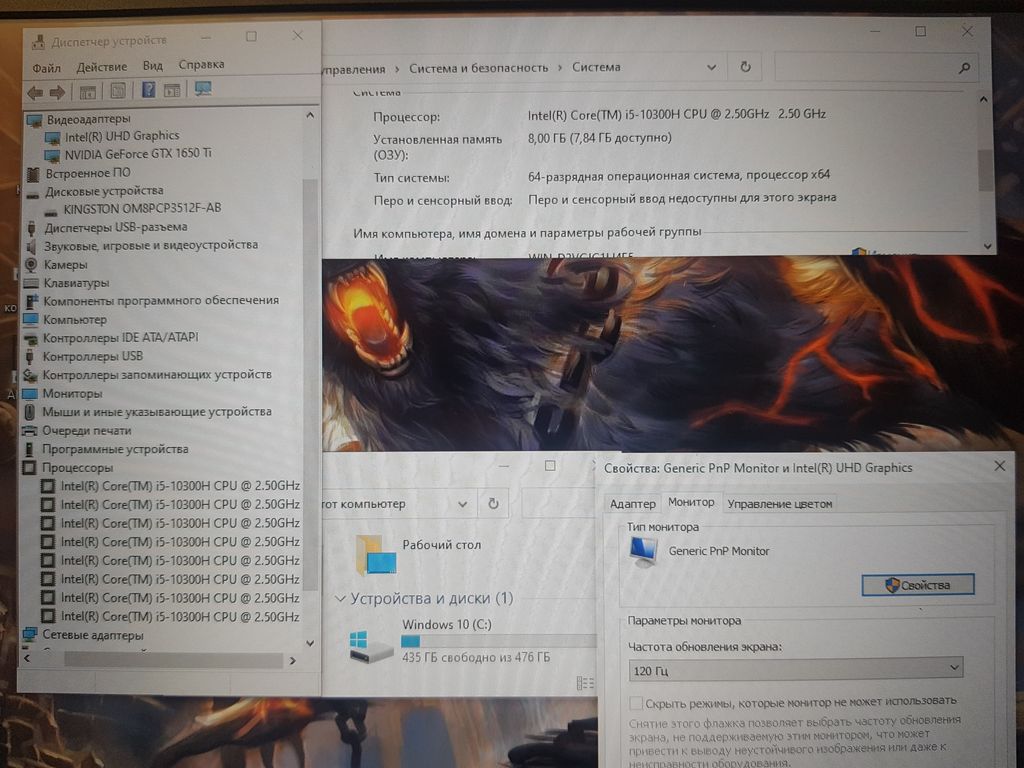Viewport: 1024px width, 768px height.
Task: Click the refresh icon in System window address bar
Action: point(745,67)
